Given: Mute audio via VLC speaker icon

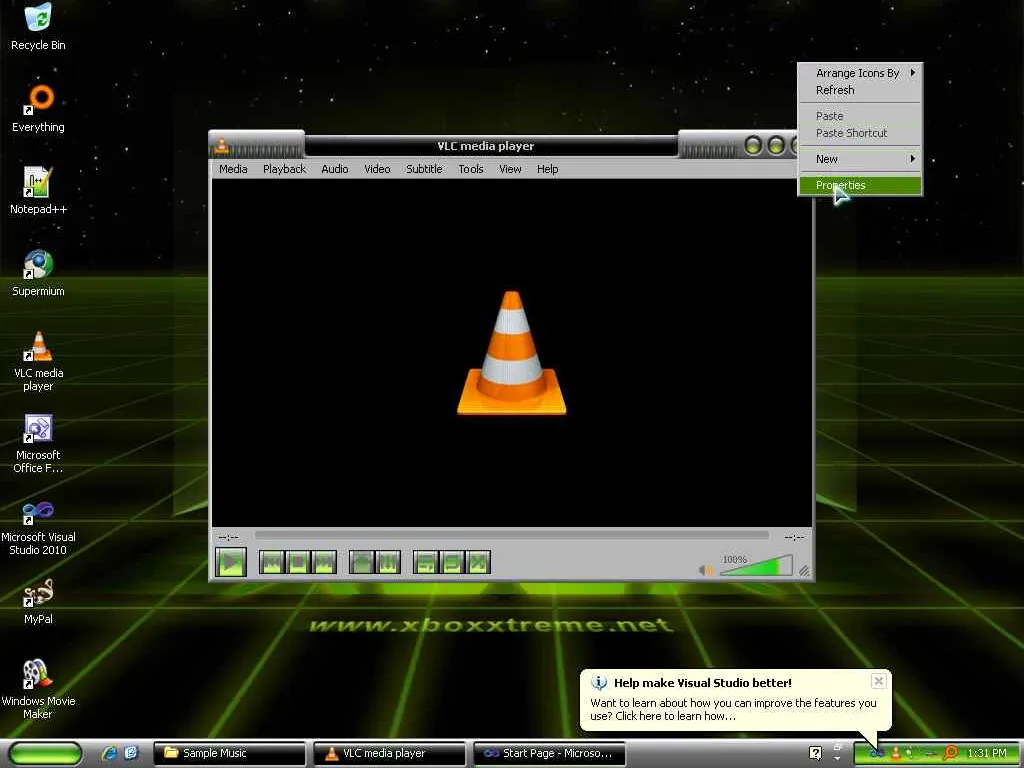Looking at the screenshot, I should tap(706, 570).
